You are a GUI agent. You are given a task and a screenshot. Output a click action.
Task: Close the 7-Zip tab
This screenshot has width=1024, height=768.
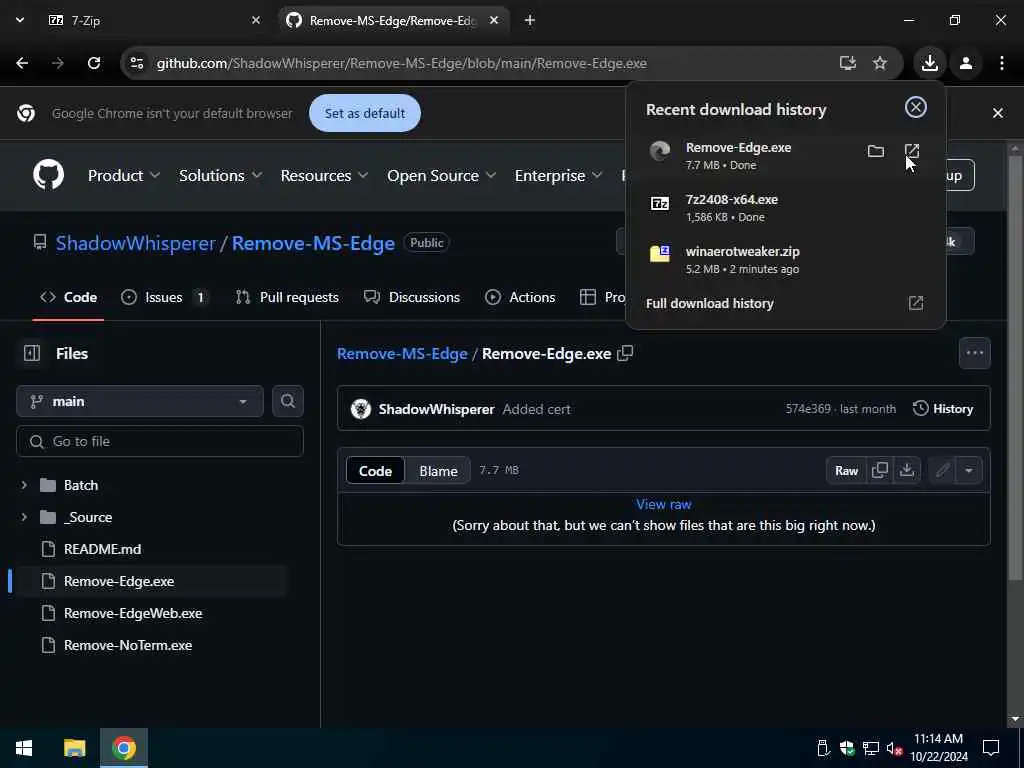click(x=256, y=21)
